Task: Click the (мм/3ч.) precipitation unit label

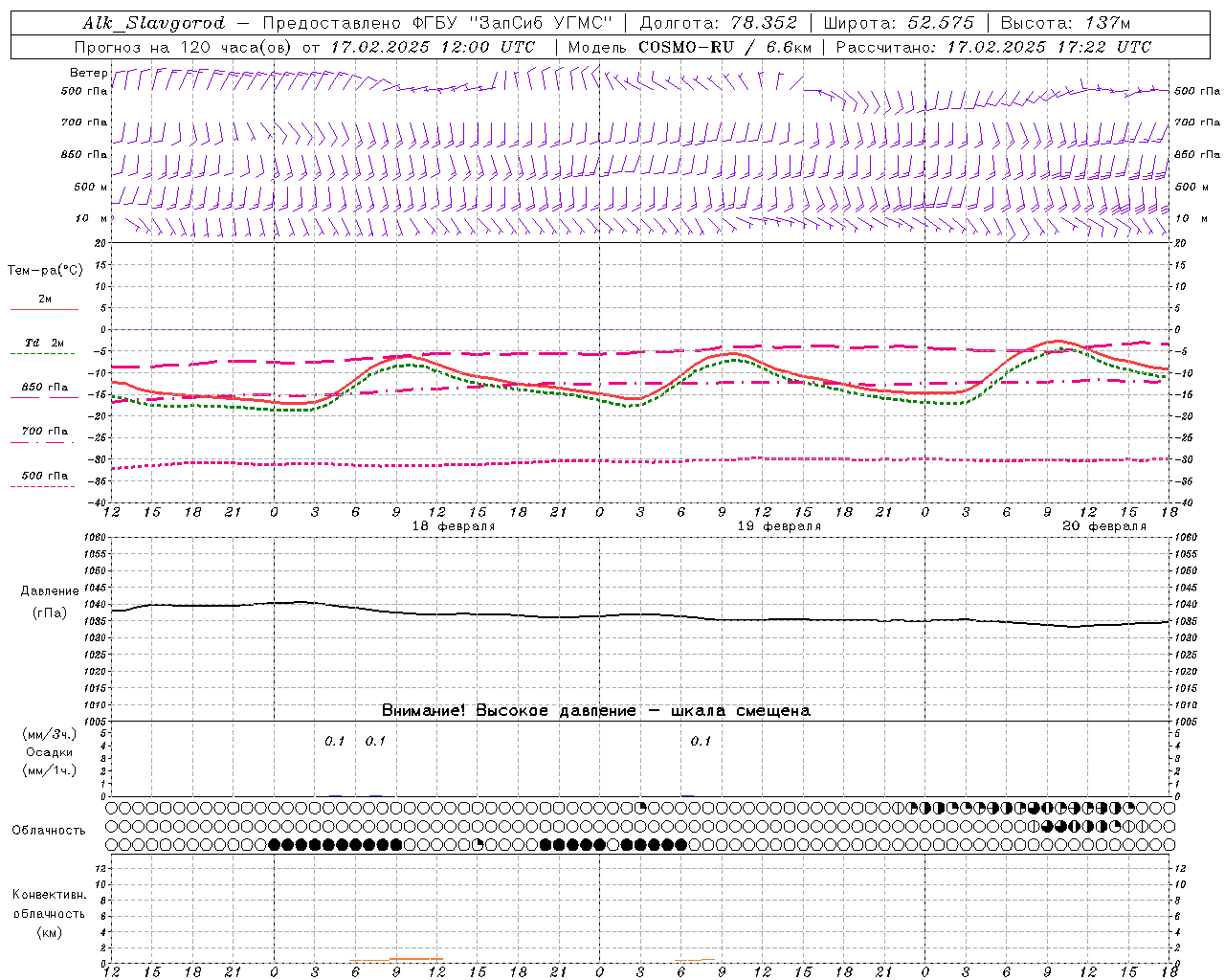Action: [50, 734]
